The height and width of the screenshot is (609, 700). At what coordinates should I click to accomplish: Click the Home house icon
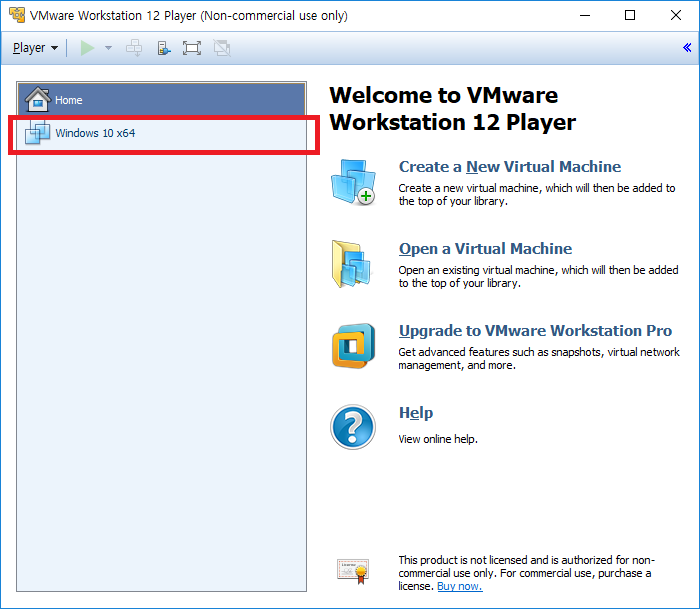click(38, 99)
